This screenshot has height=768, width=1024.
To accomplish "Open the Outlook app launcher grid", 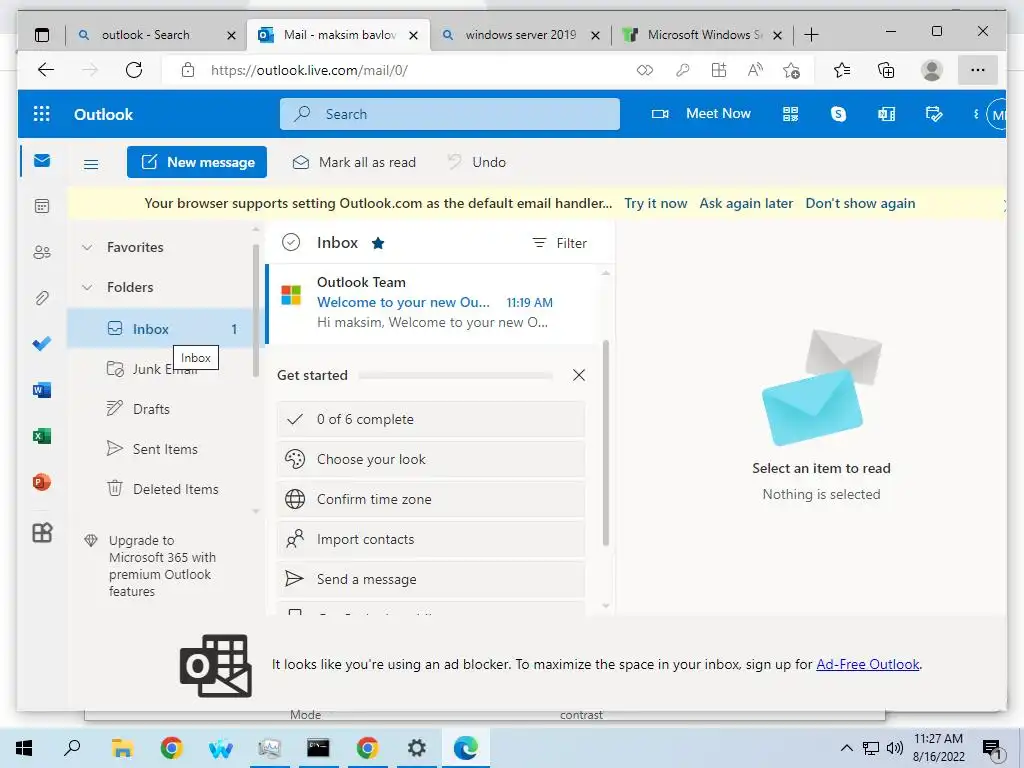I will point(42,114).
